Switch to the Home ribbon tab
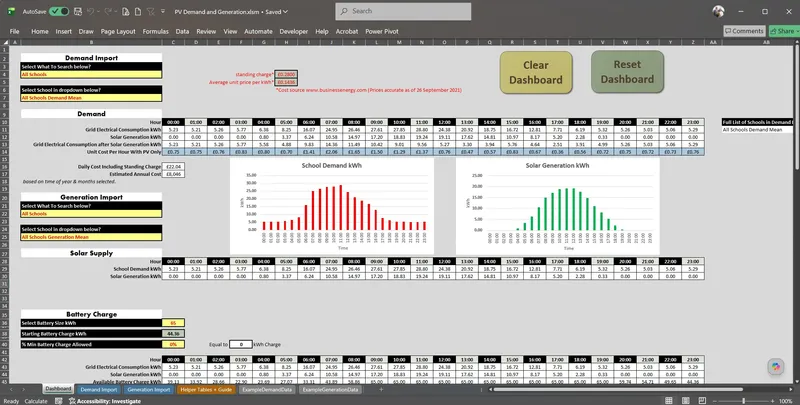Image resolution: width=800 pixels, height=405 pixels. point(40,31)
